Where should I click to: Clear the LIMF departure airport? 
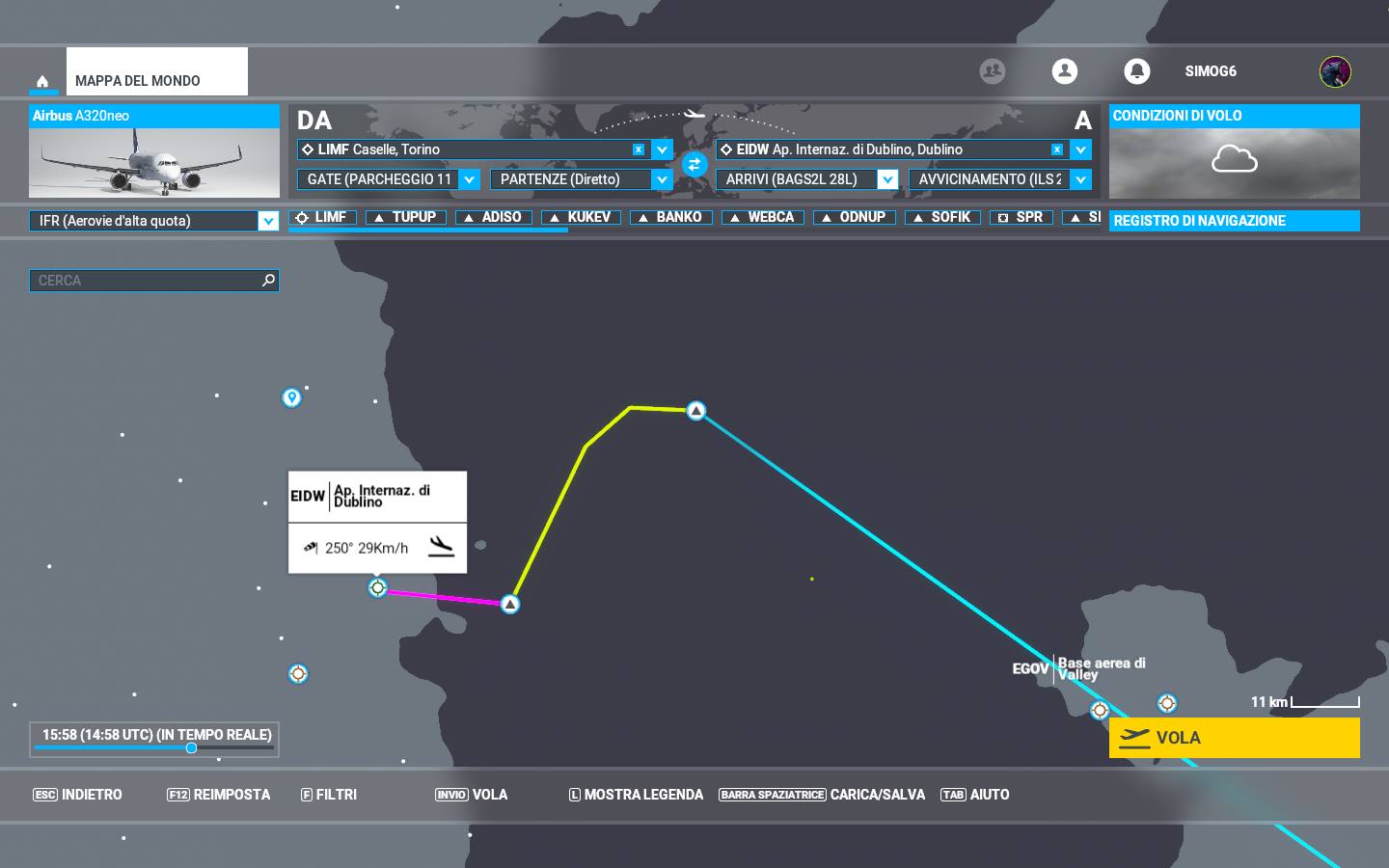638,149
